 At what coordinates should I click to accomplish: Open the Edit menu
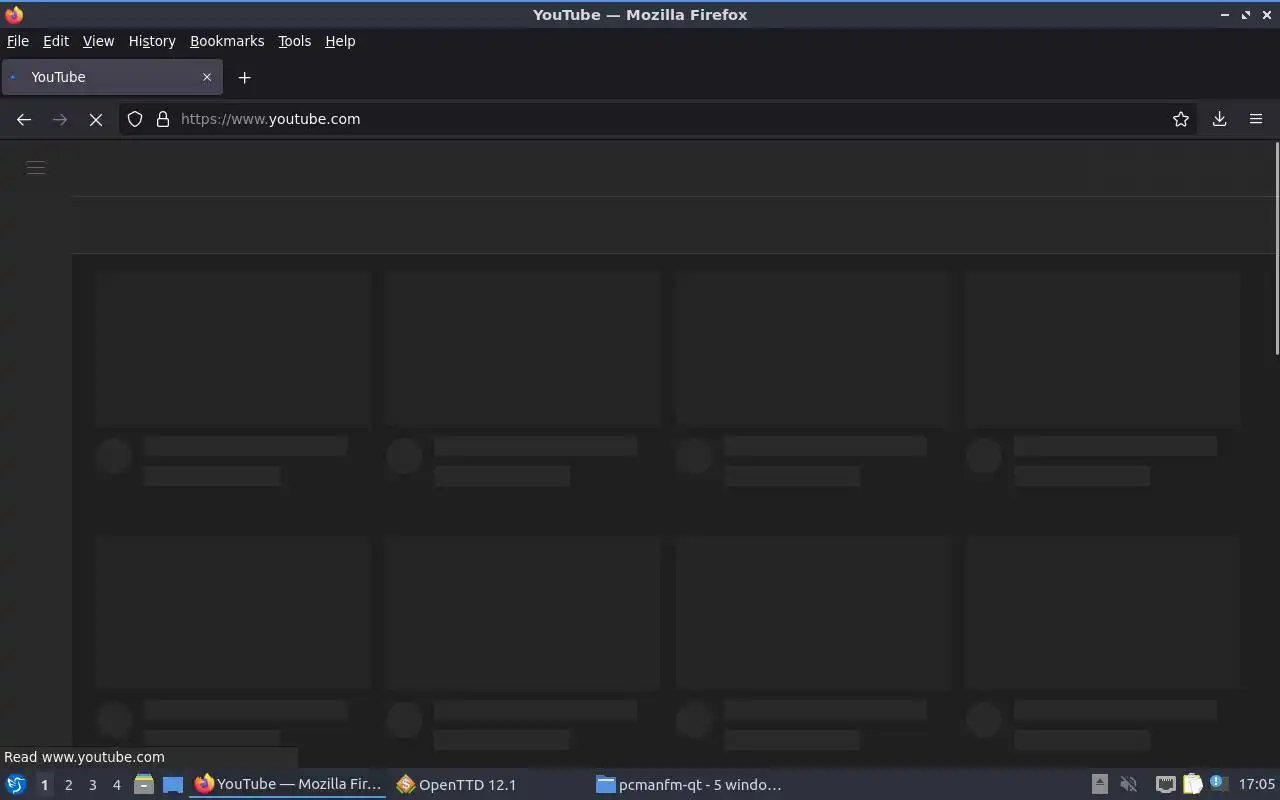(56, 41)
